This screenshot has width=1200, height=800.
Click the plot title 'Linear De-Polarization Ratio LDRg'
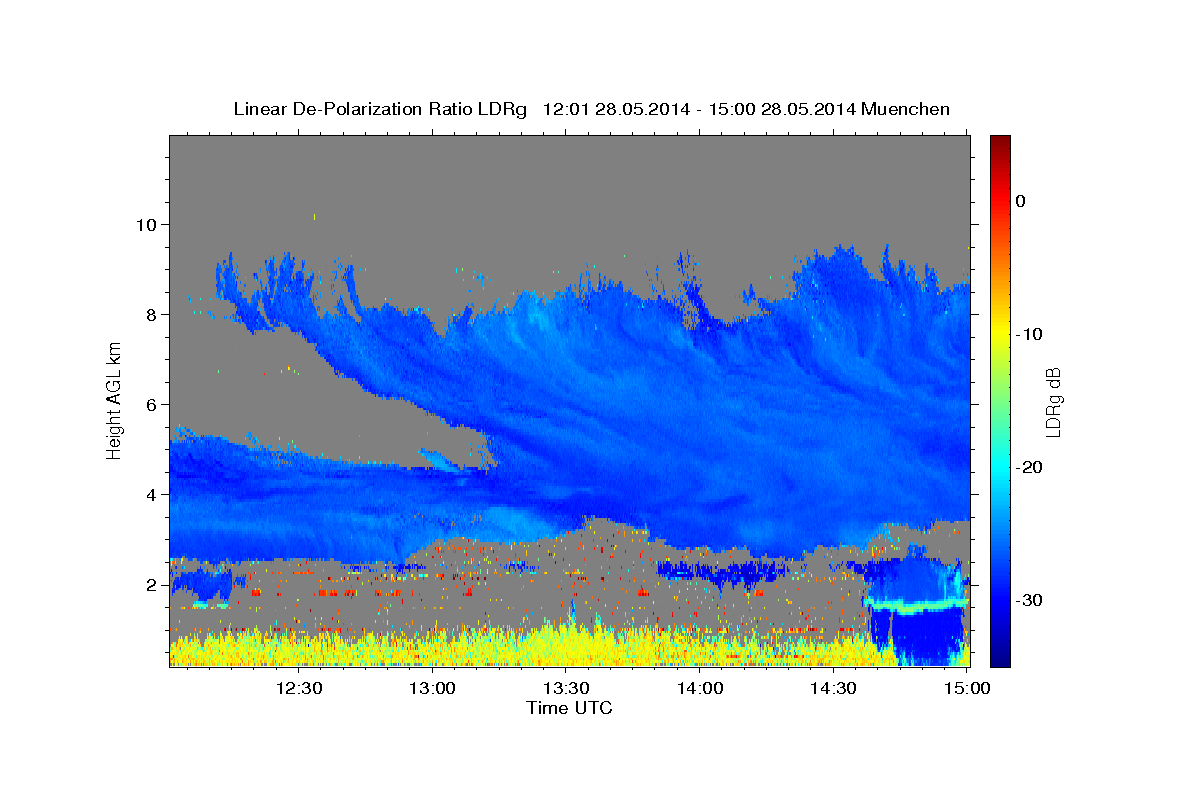pyautogui.click(x=379, y=109)
